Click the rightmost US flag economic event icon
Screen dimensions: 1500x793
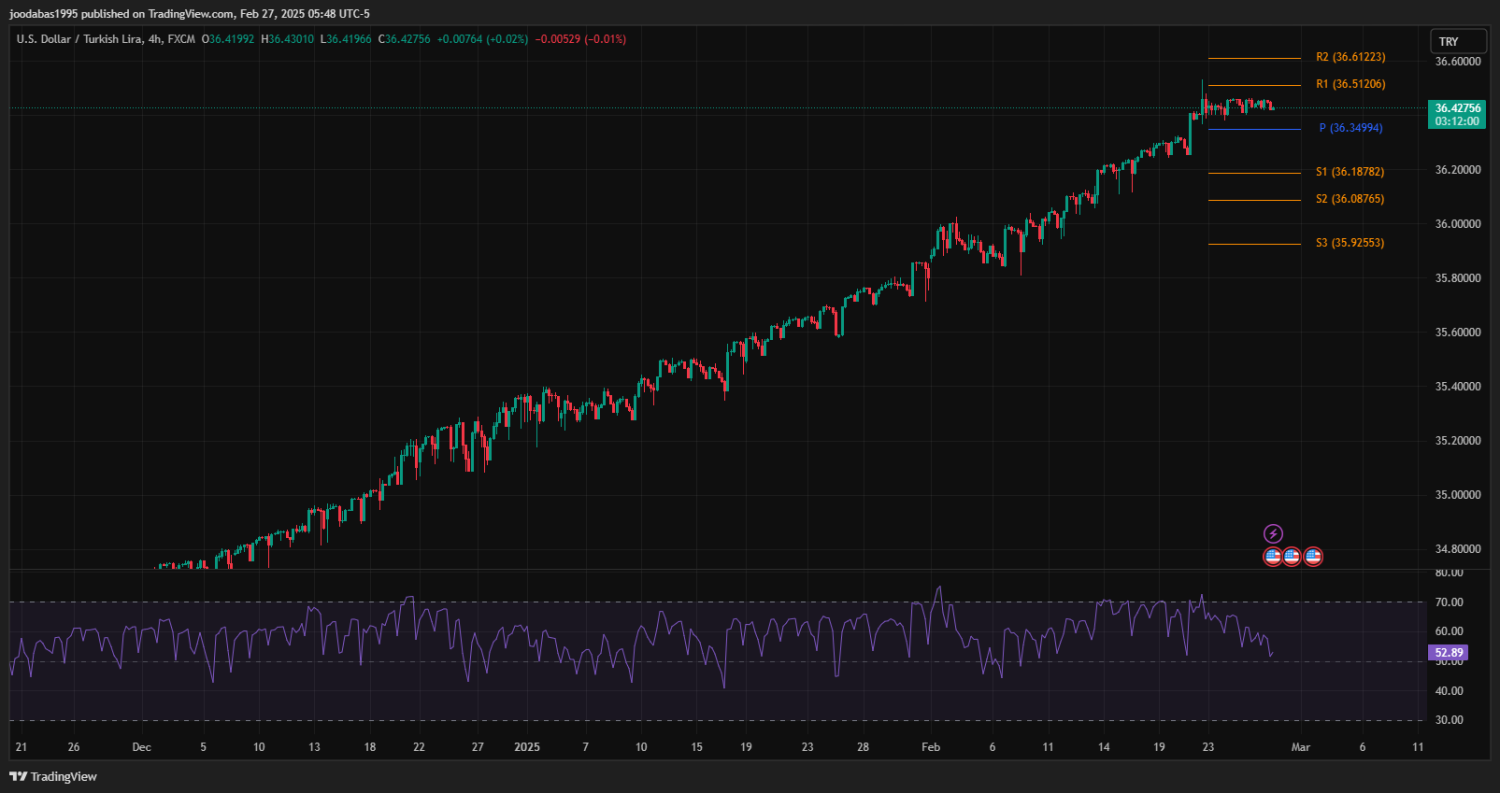[x=1313, y=556]
